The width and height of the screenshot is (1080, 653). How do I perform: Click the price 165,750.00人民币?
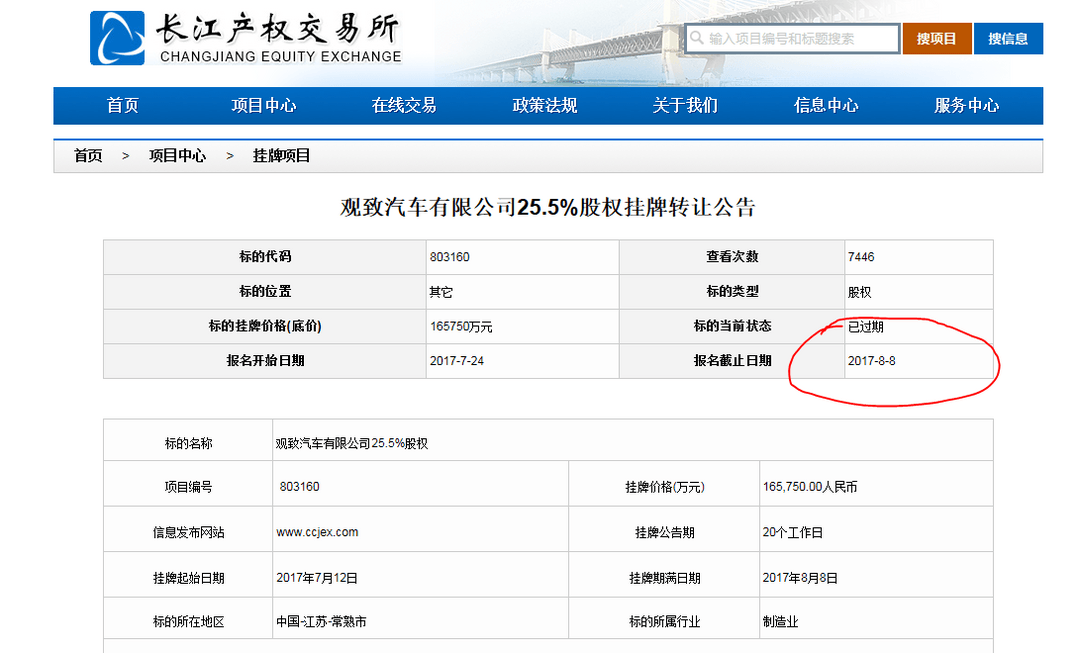[x=810, y=487]
